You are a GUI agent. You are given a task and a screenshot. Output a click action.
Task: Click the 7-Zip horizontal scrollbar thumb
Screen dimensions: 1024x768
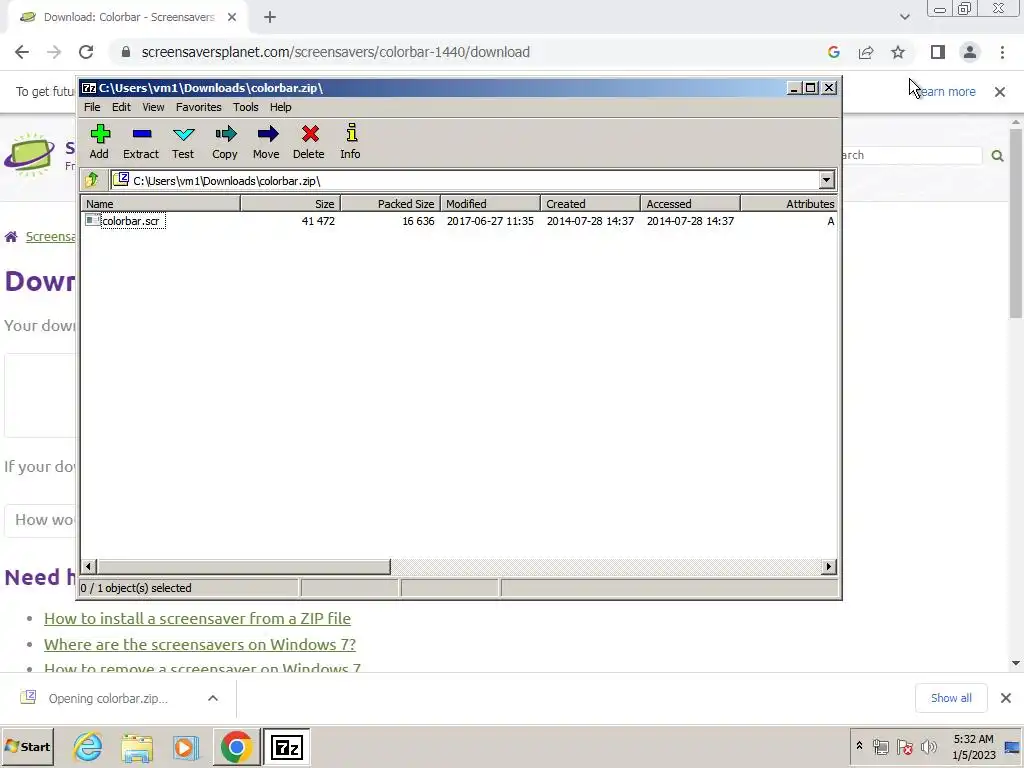pos(244,566)
